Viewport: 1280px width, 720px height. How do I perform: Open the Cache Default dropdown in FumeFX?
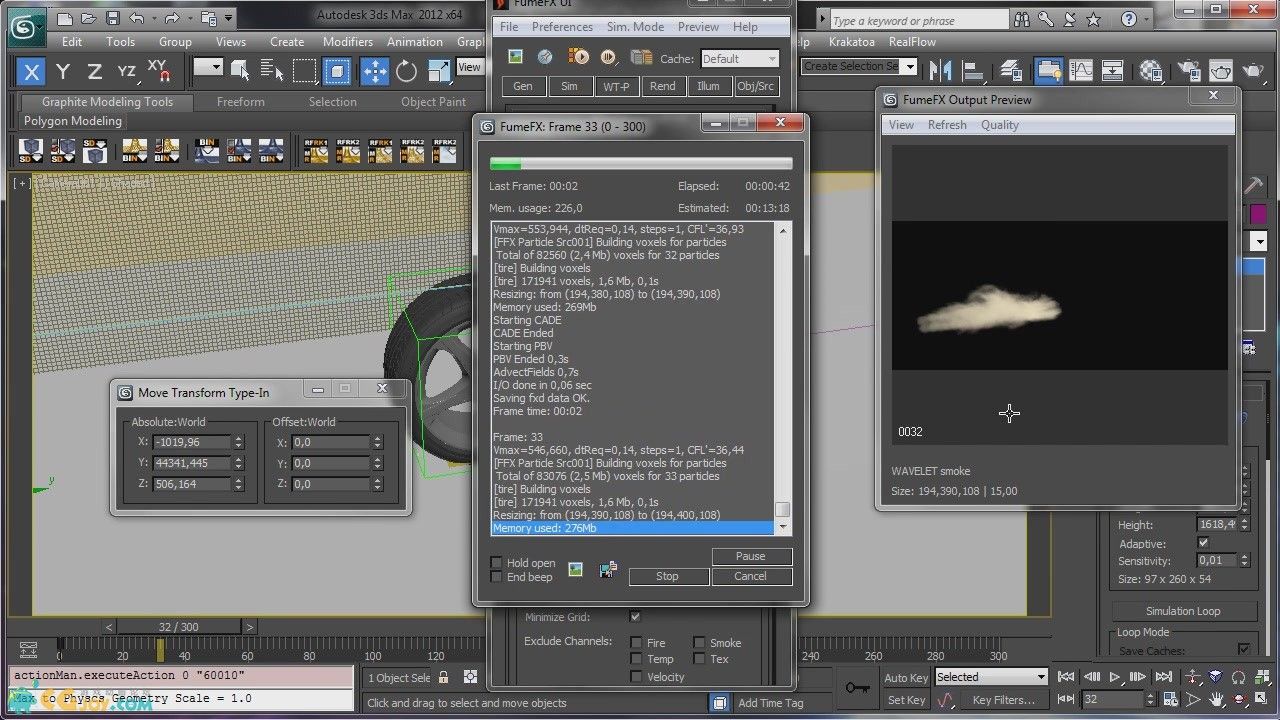pos(739,59)
